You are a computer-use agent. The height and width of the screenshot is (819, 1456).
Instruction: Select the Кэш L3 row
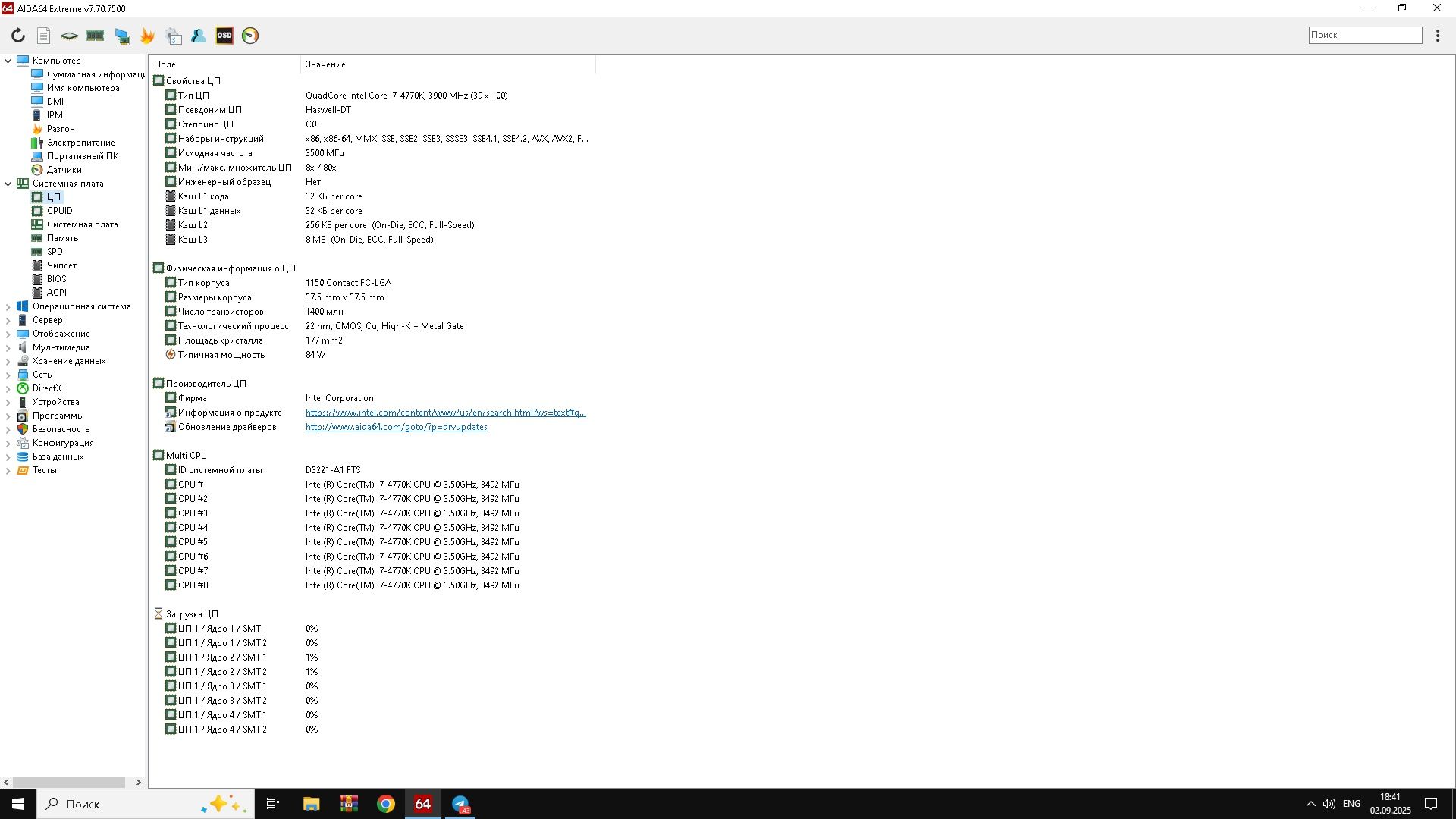[x=372, y=240]
